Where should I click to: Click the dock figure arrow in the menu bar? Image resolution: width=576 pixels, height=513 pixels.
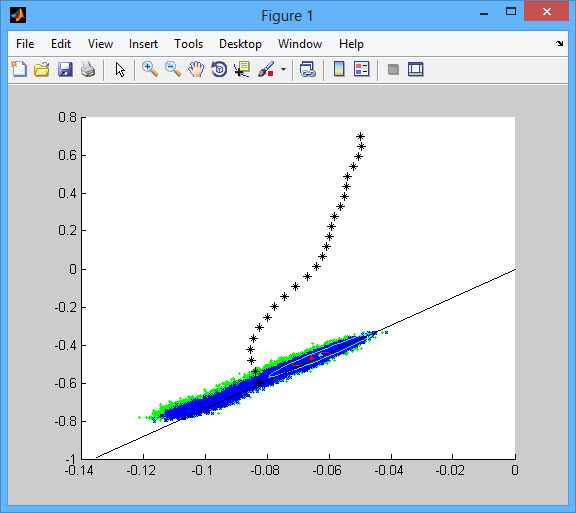(x=559, y=43)
